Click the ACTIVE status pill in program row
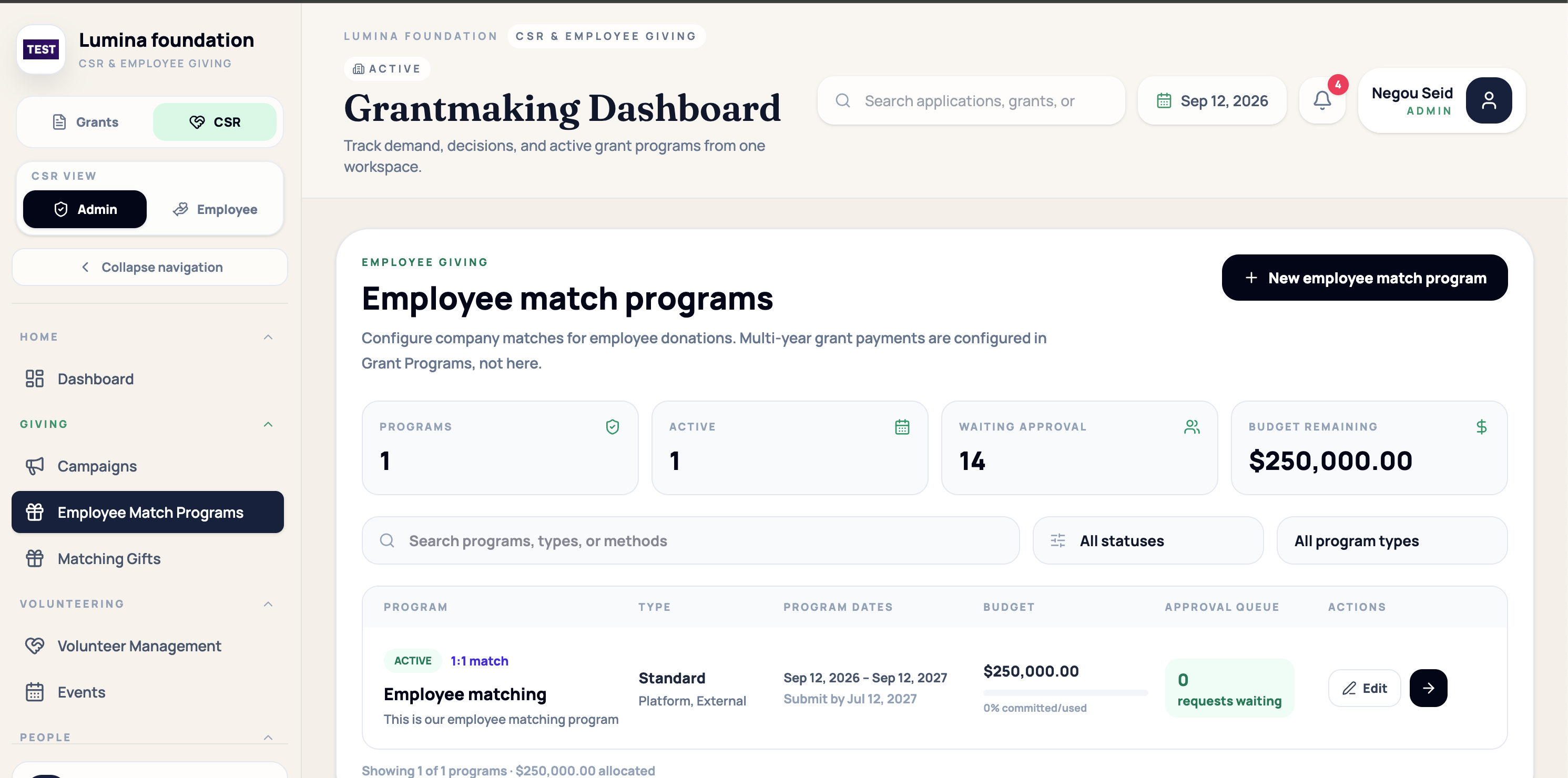 coord(413,660)
